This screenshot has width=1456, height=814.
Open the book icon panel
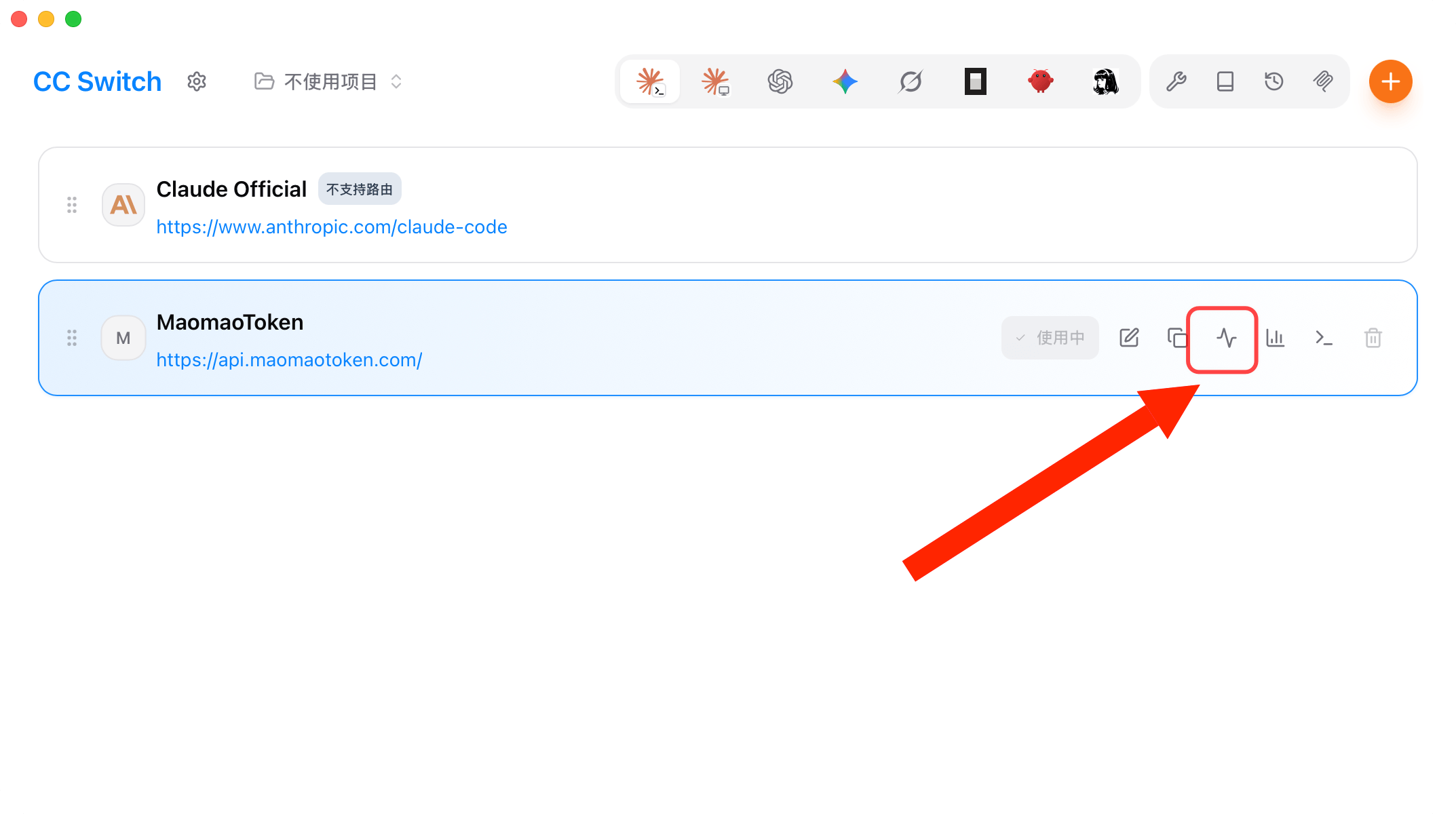(x=1225, y=81)
